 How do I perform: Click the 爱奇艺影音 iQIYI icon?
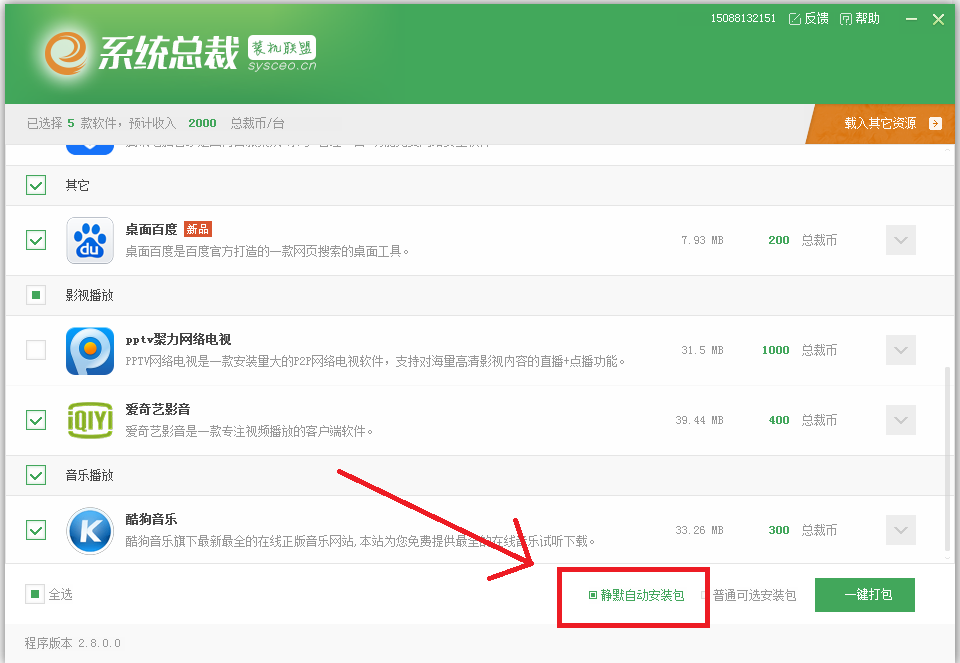tap(90, 421)
